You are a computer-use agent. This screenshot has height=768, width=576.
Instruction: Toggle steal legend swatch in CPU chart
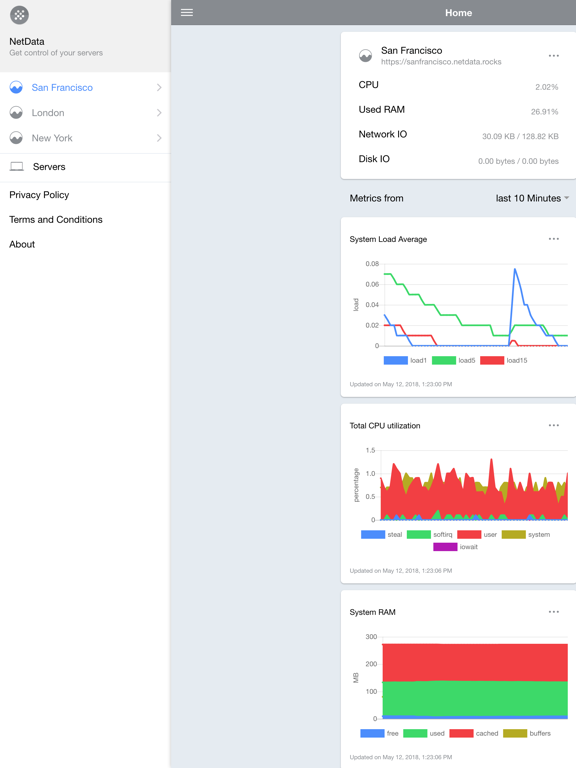(373, 534)
